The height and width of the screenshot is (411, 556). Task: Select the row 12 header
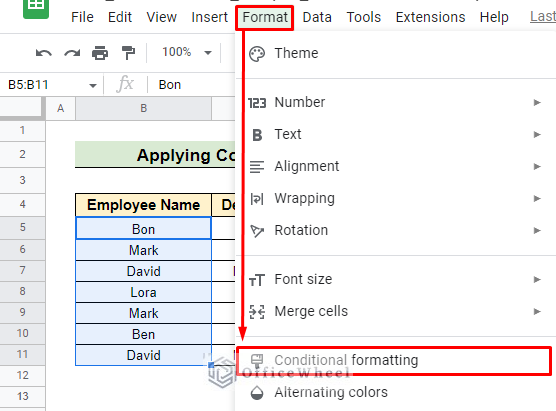(x=22, y=375)
